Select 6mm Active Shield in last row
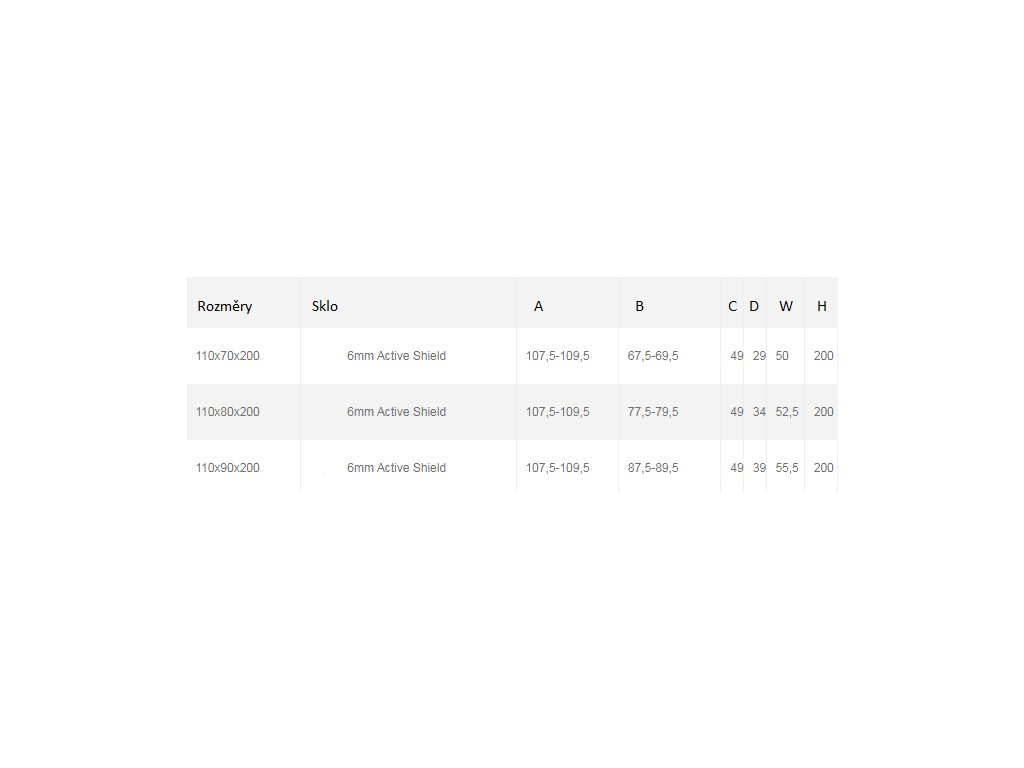Image resolution: width=1024 pixels, height=768 pixels. coord(396,468)
